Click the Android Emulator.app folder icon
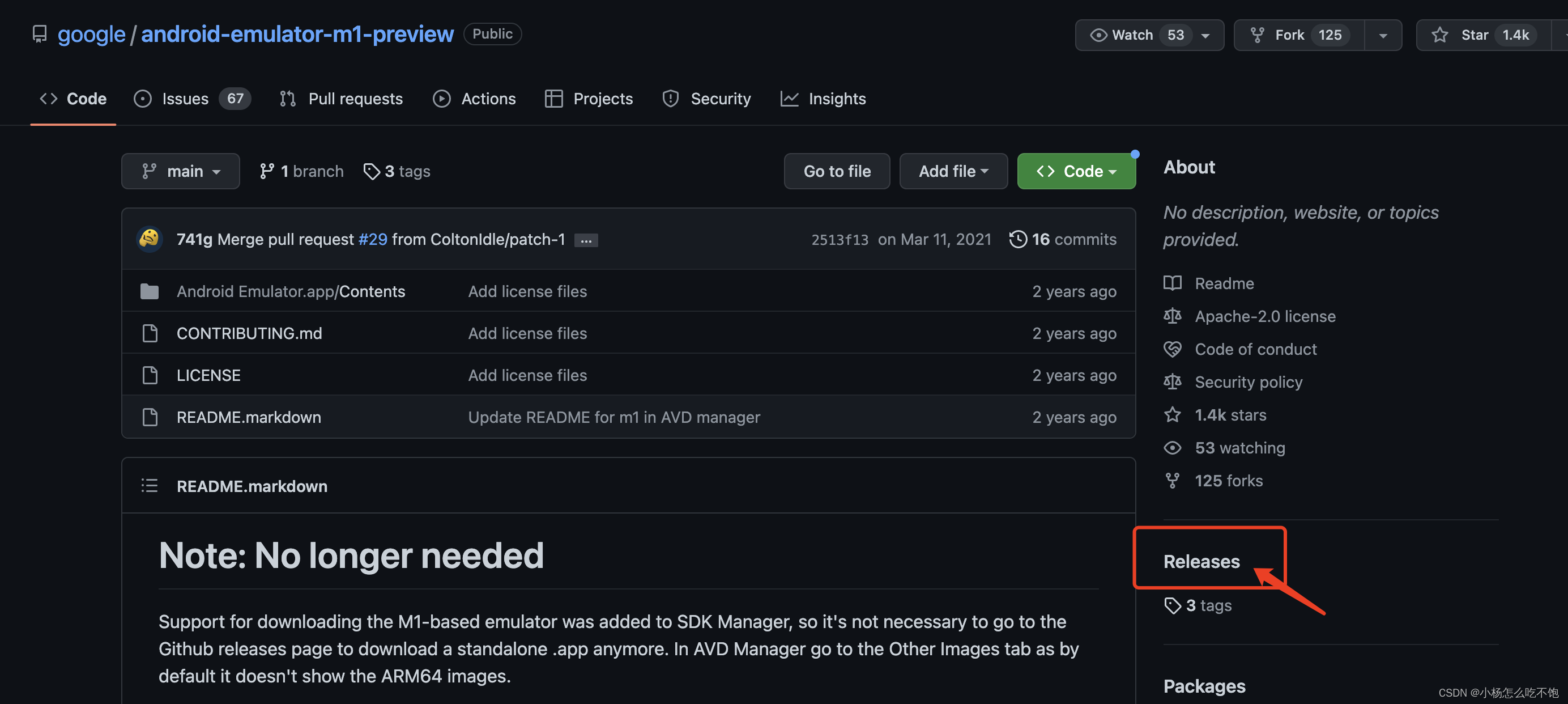Image resolution: width=1568 pixels, height=704 pixels. click(x=149, y=291)
